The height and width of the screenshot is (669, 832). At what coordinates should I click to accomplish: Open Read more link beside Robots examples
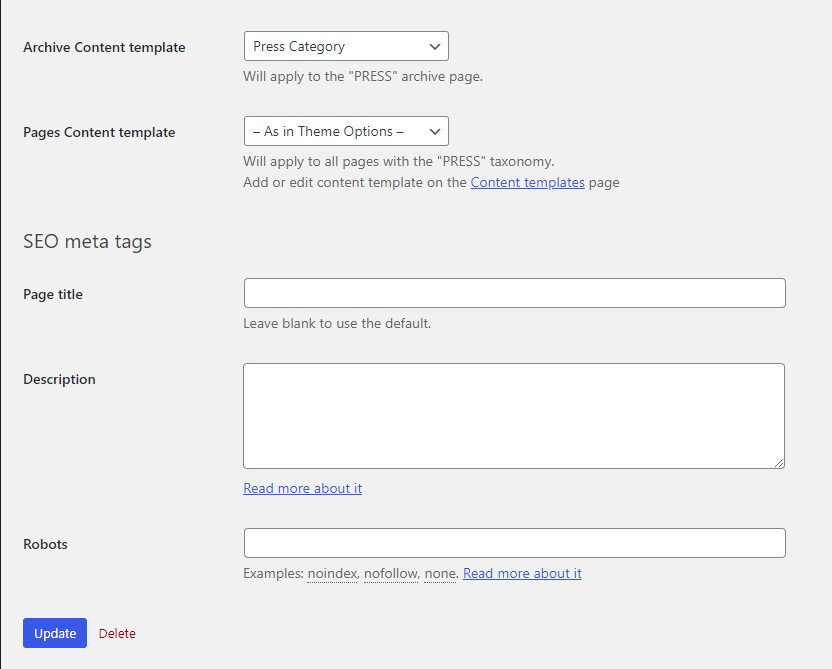pyautogui.click(x=522, y=573)
